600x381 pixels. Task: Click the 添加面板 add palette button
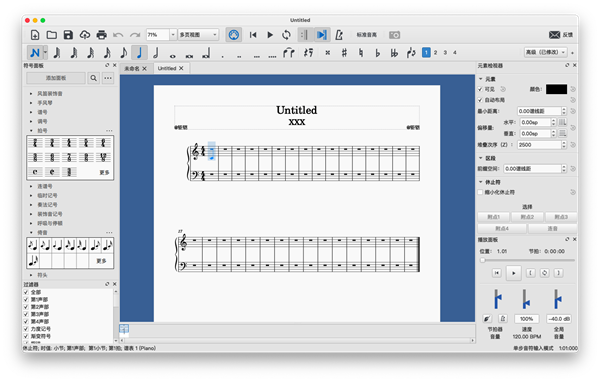point(56,78)
